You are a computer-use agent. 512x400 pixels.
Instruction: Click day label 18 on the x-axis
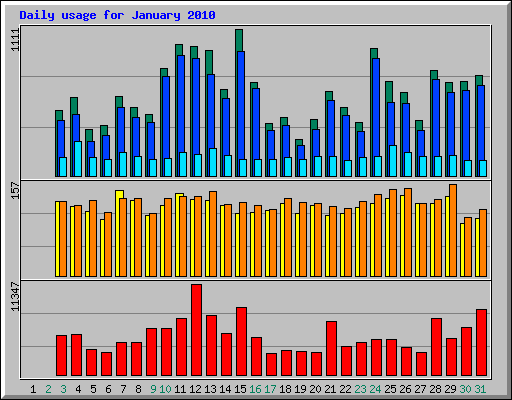285,389
